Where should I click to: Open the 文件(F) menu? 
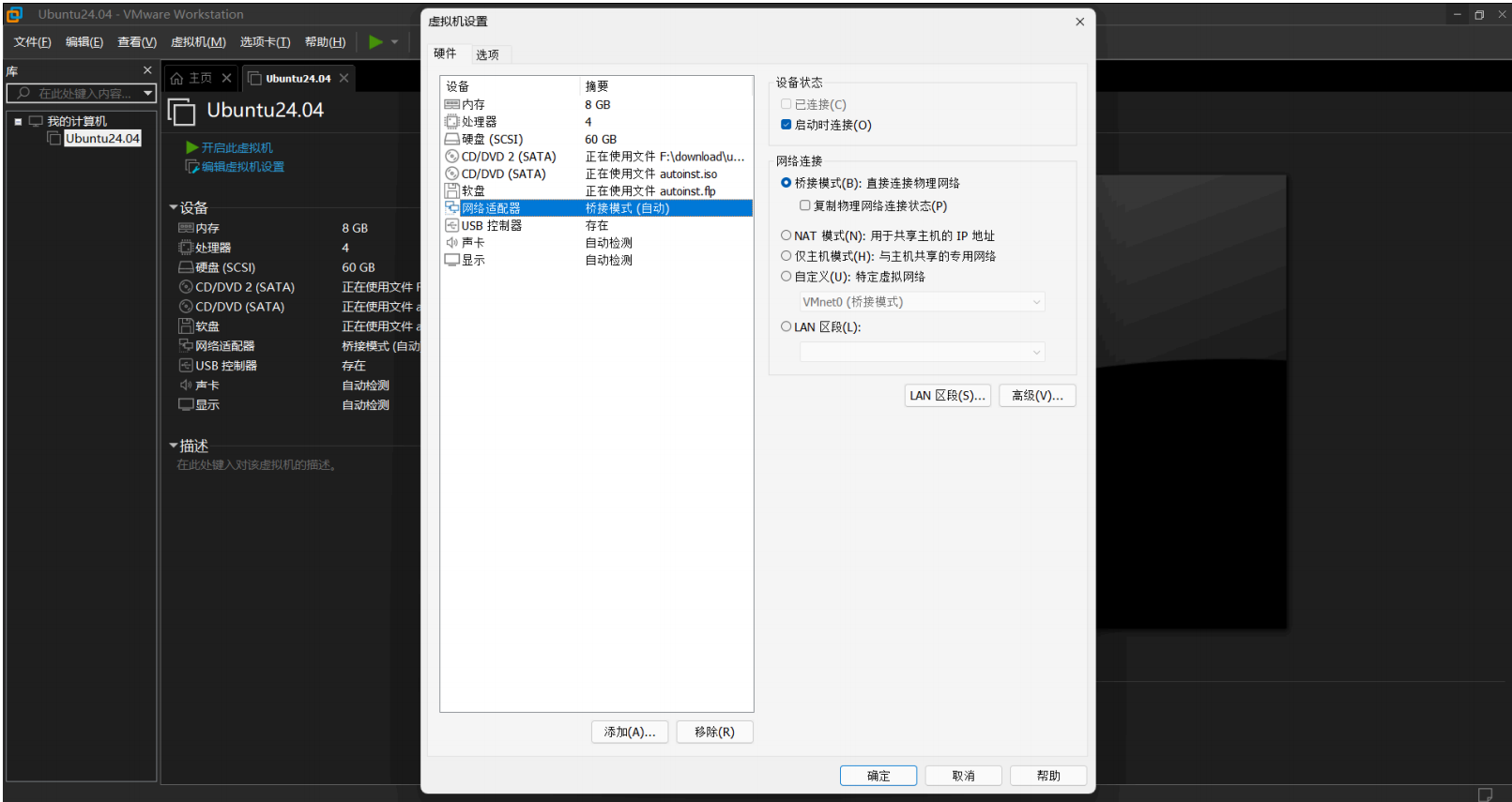(x=33, y=42)
